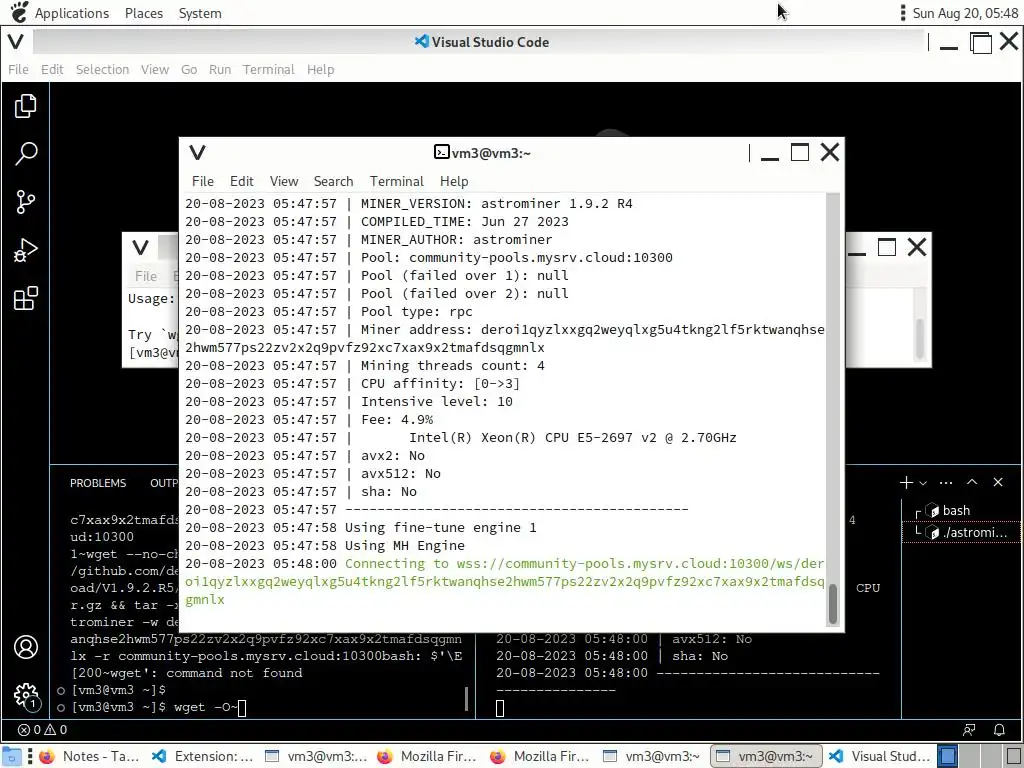Open window menu of VS Code title bar
1024x768 pixels.
[16, 42]
